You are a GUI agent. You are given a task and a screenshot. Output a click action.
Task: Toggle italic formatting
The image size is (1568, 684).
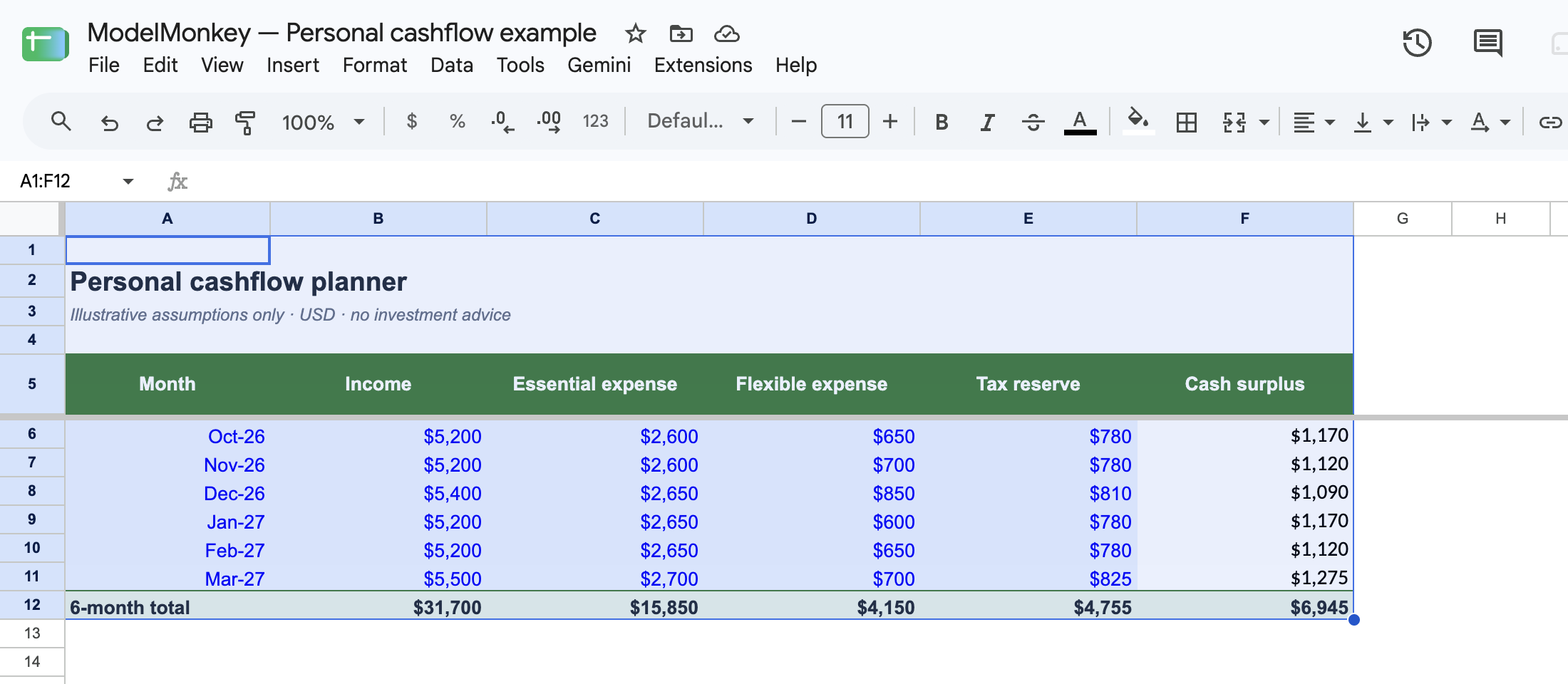(987, 123)
